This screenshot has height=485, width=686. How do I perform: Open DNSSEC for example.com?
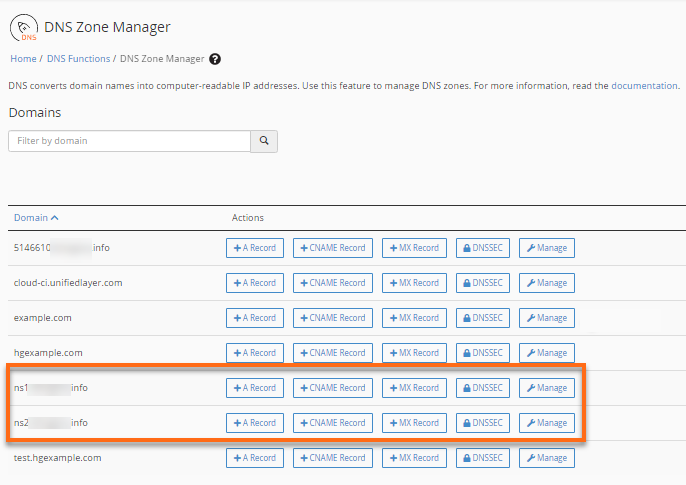(x=483, y=318)
